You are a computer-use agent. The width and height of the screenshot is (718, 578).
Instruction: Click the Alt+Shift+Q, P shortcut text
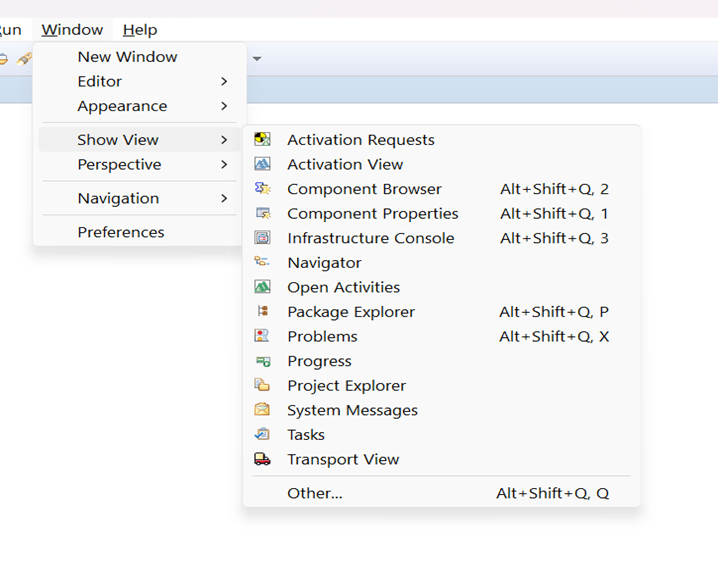click(x=554, y=312)
